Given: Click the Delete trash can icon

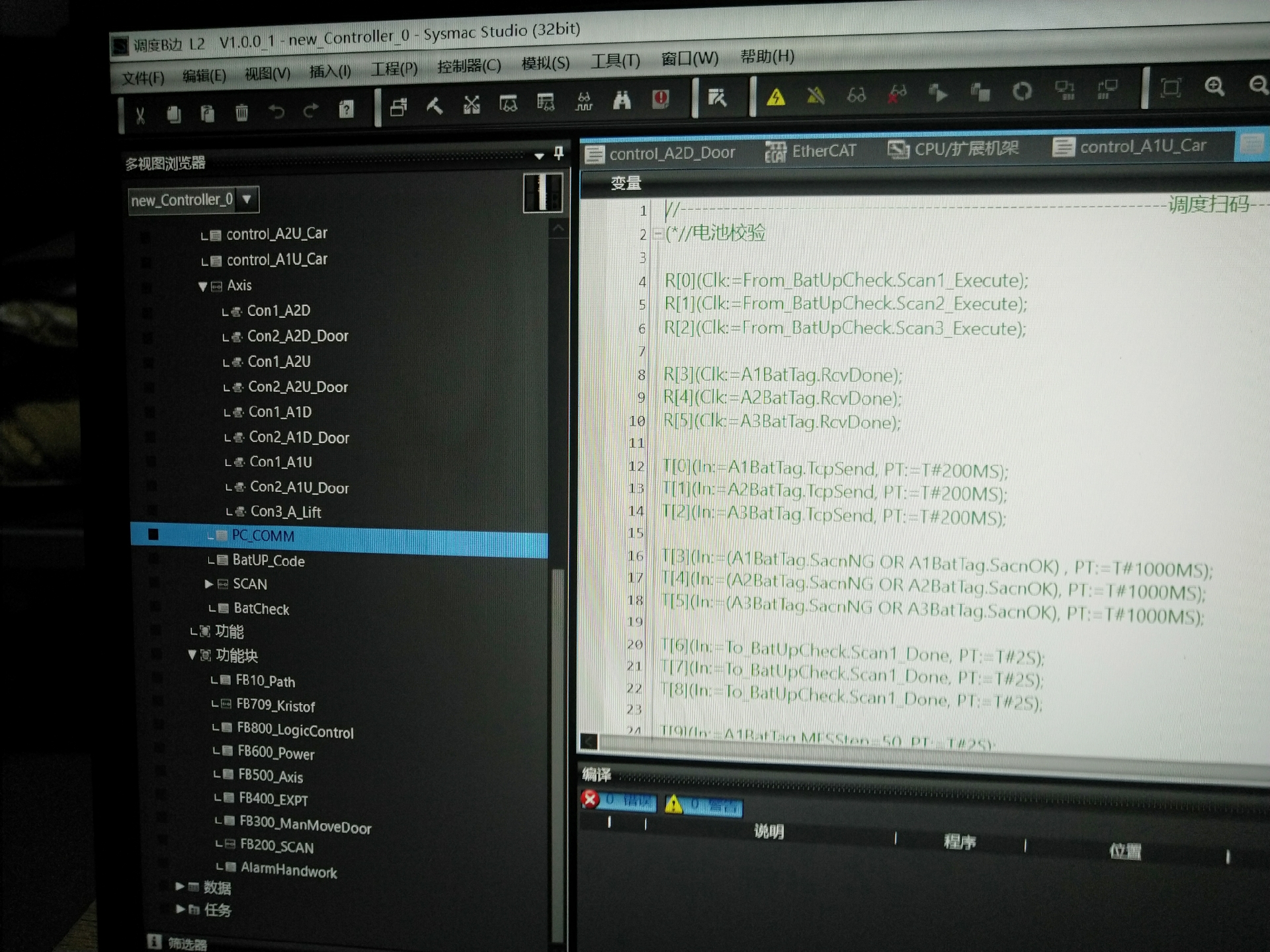Looking at the screenshot, I should 241,114.
